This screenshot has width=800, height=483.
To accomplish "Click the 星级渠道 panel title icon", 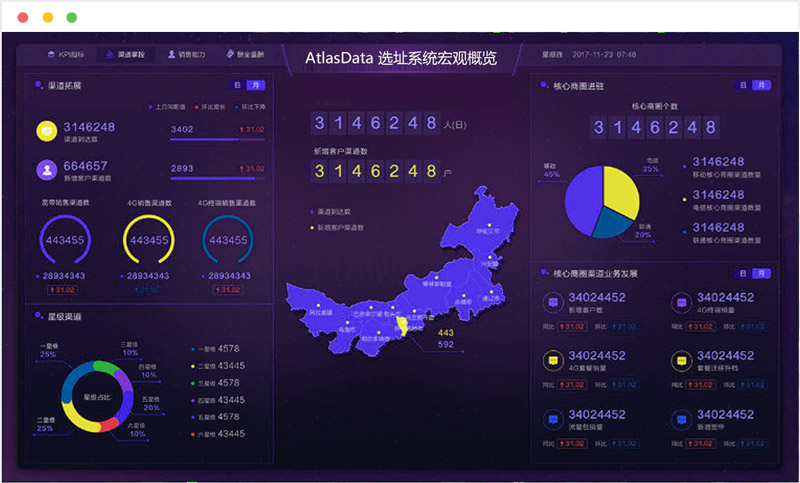I will click(39, 316).
